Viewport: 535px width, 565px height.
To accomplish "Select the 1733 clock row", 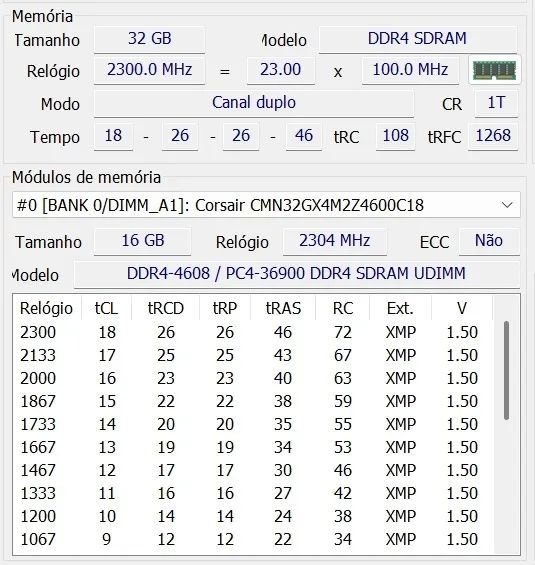I will (253, 424).
